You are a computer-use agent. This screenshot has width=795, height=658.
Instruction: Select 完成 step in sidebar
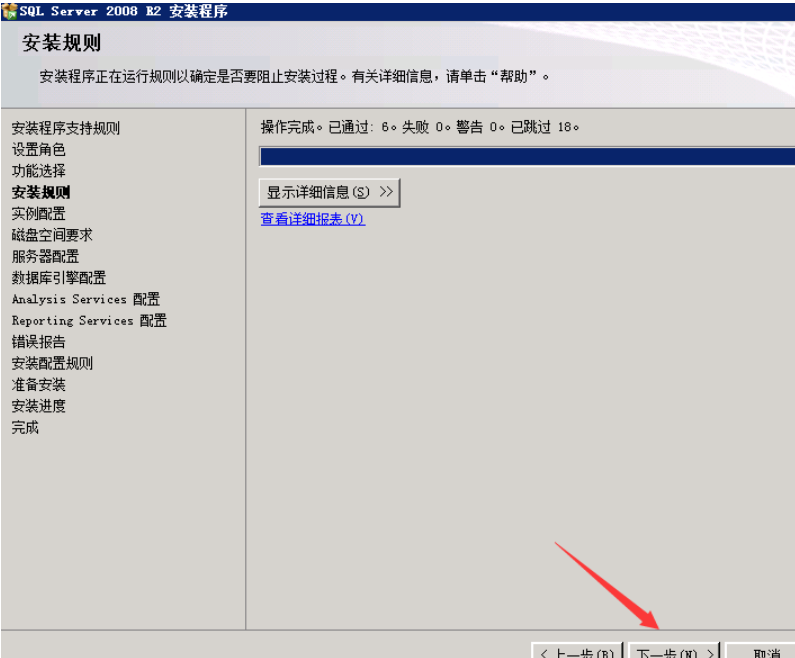click(x=25, y=427)
